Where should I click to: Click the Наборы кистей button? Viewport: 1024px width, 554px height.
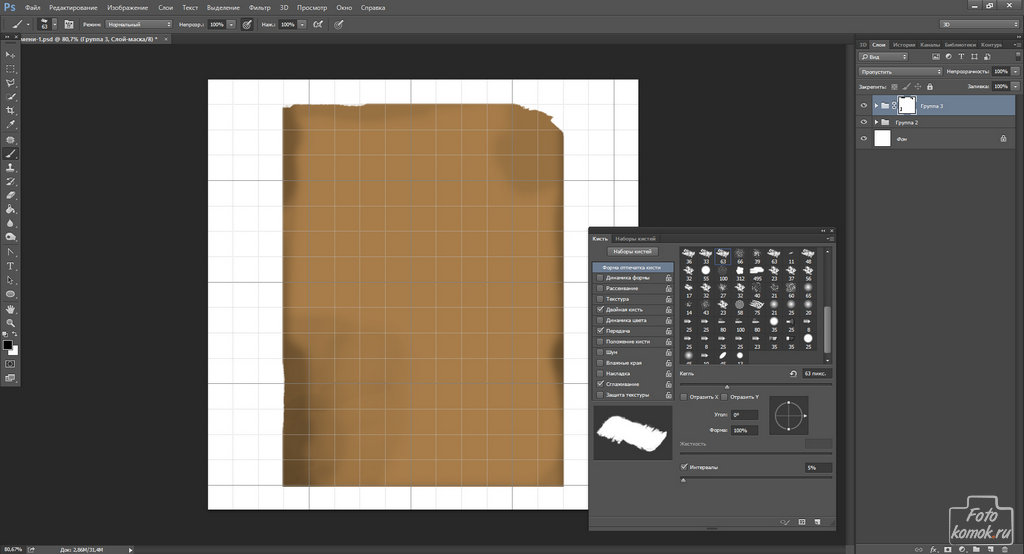[632, 252]
